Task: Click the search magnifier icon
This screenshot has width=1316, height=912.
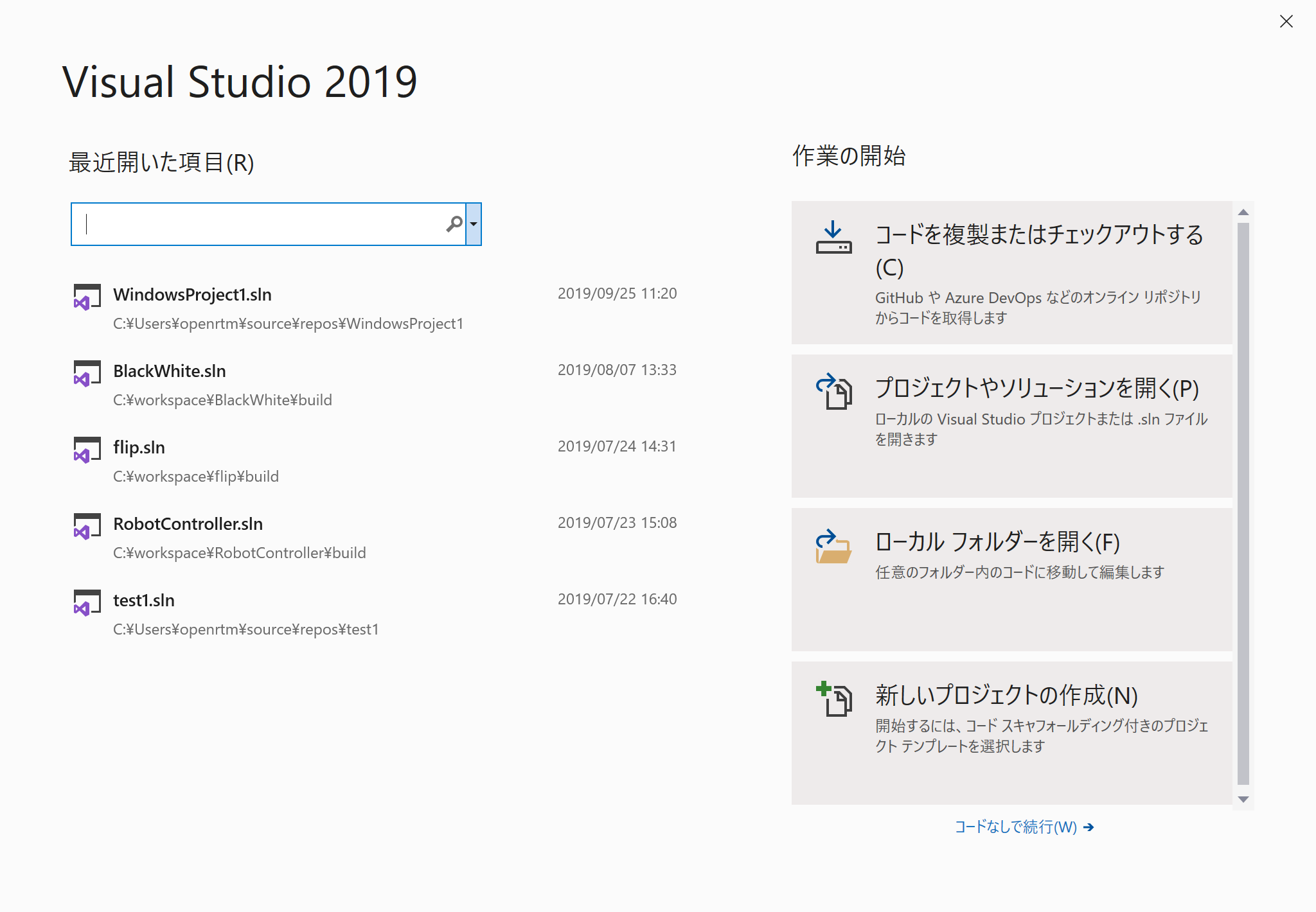Action: click(454, 224)
